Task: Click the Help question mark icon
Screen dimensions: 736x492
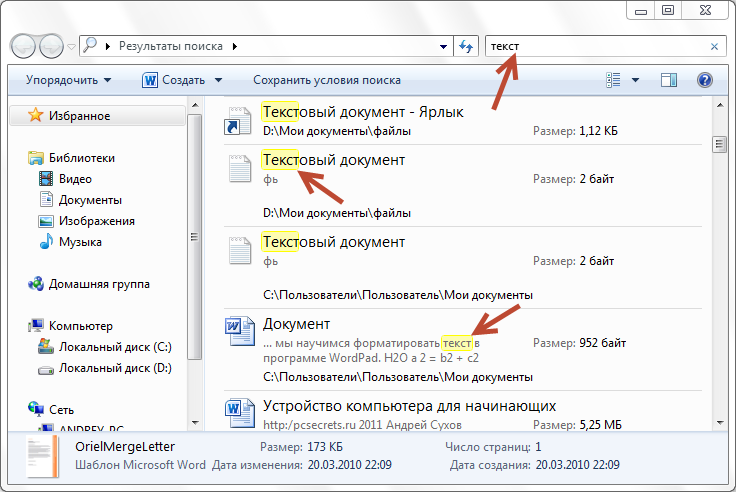Action: pyautogui.click(x=704, y=80)
